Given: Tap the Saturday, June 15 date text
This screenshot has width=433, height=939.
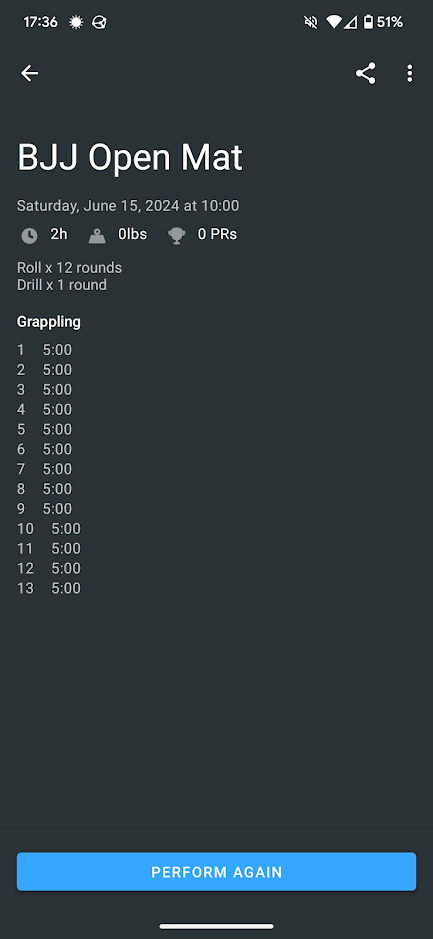Looking at the screenshot, I should tap(128, 206).
